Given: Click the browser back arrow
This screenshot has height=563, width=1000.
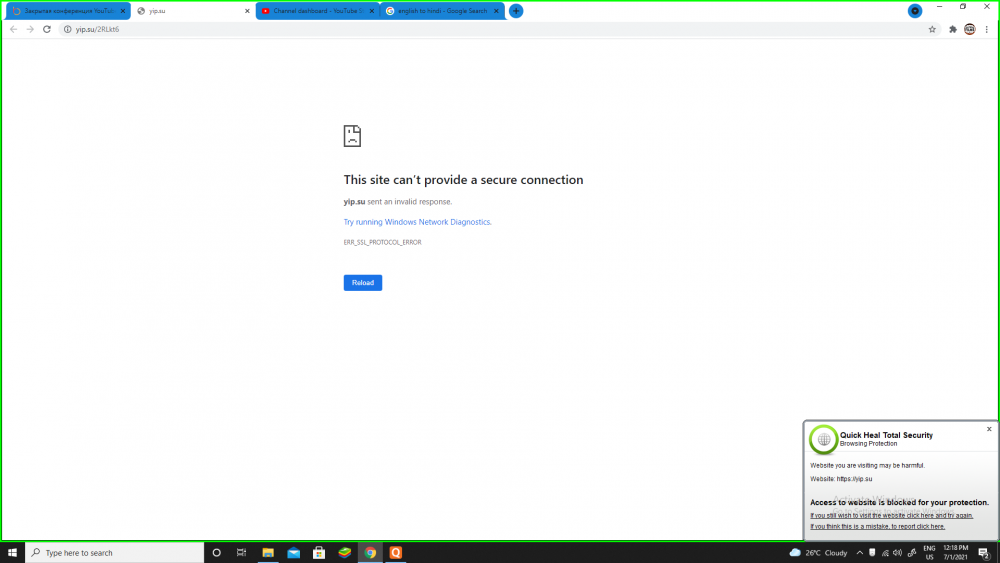Looking at the screenshot, I should pos(13,29).
